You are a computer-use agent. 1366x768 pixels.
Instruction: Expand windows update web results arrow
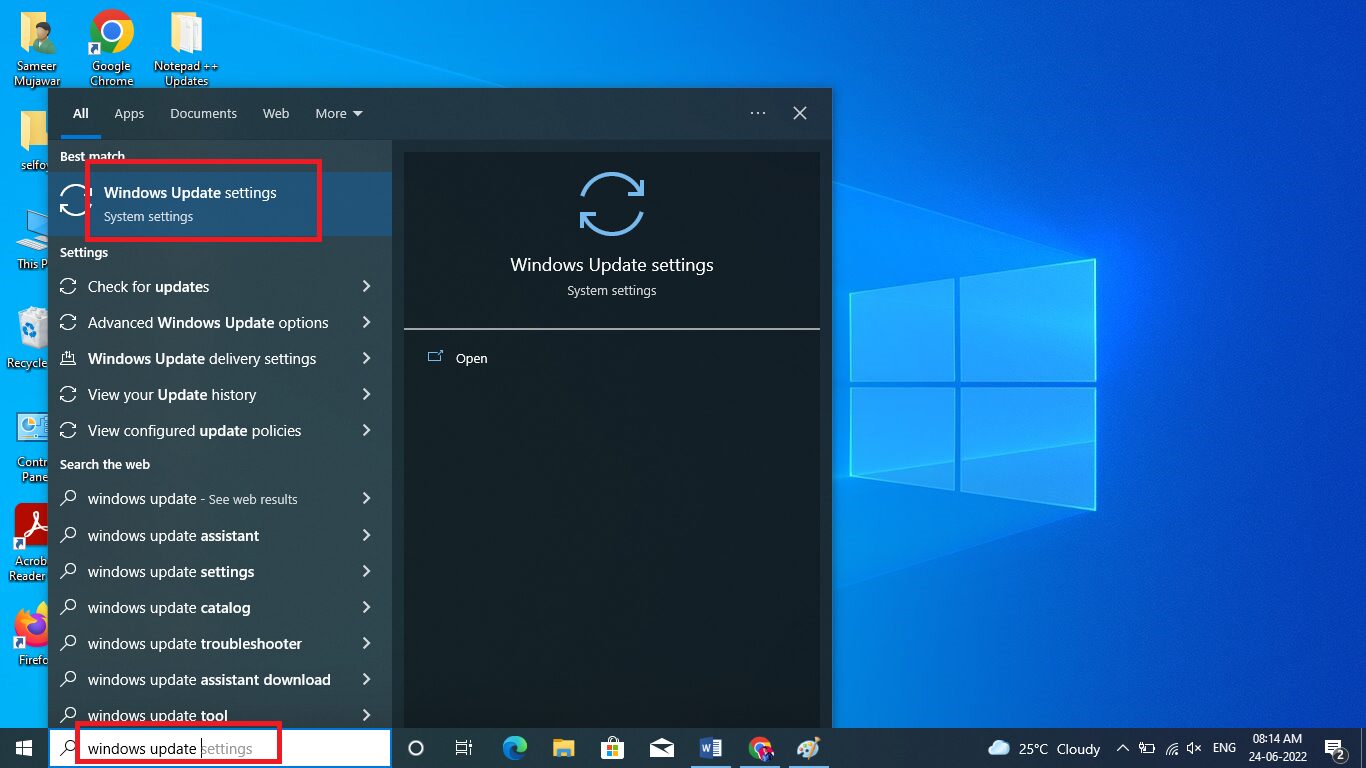tap(367, 499)
